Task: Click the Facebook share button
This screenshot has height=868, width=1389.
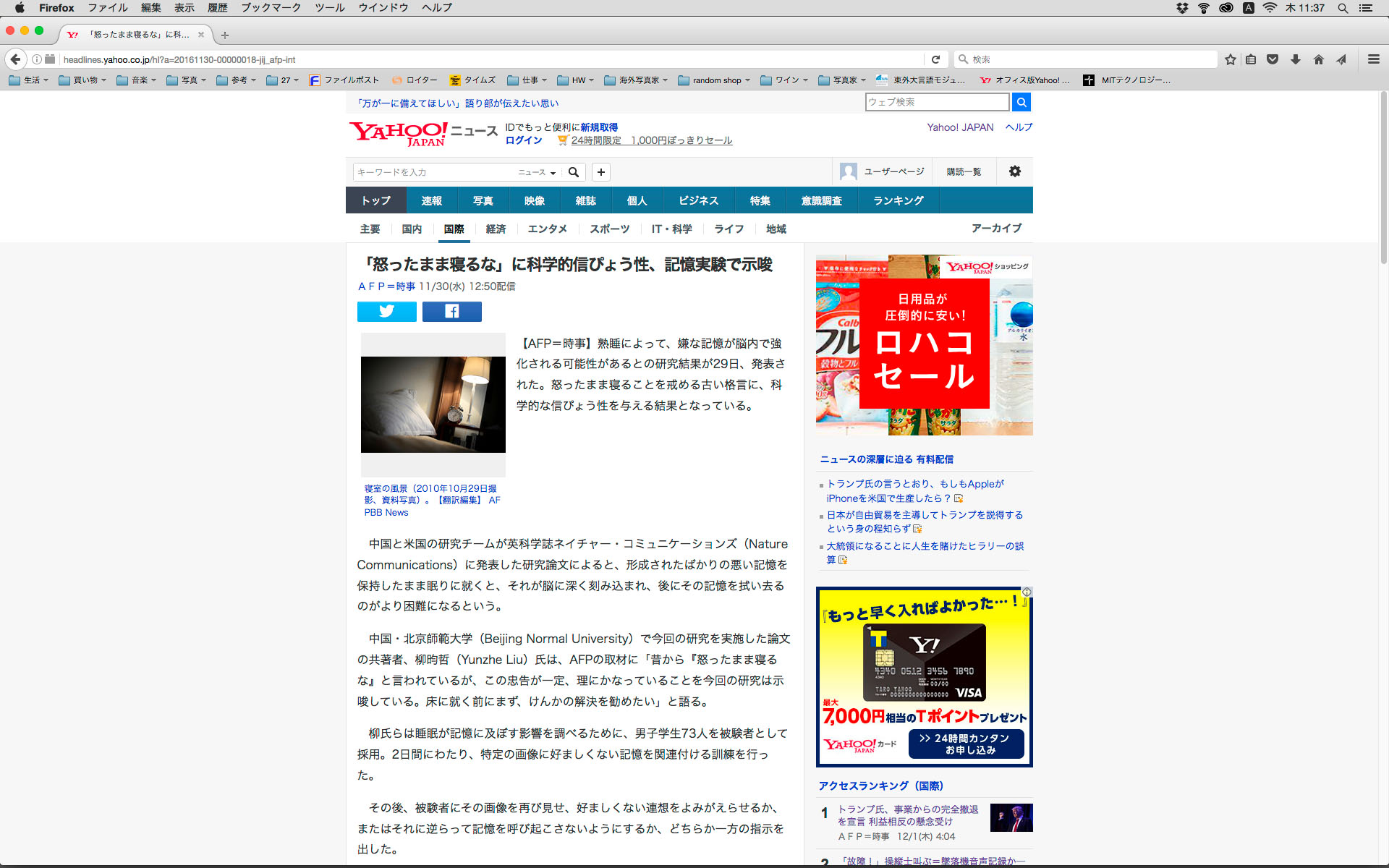Action: pos(451,311)
